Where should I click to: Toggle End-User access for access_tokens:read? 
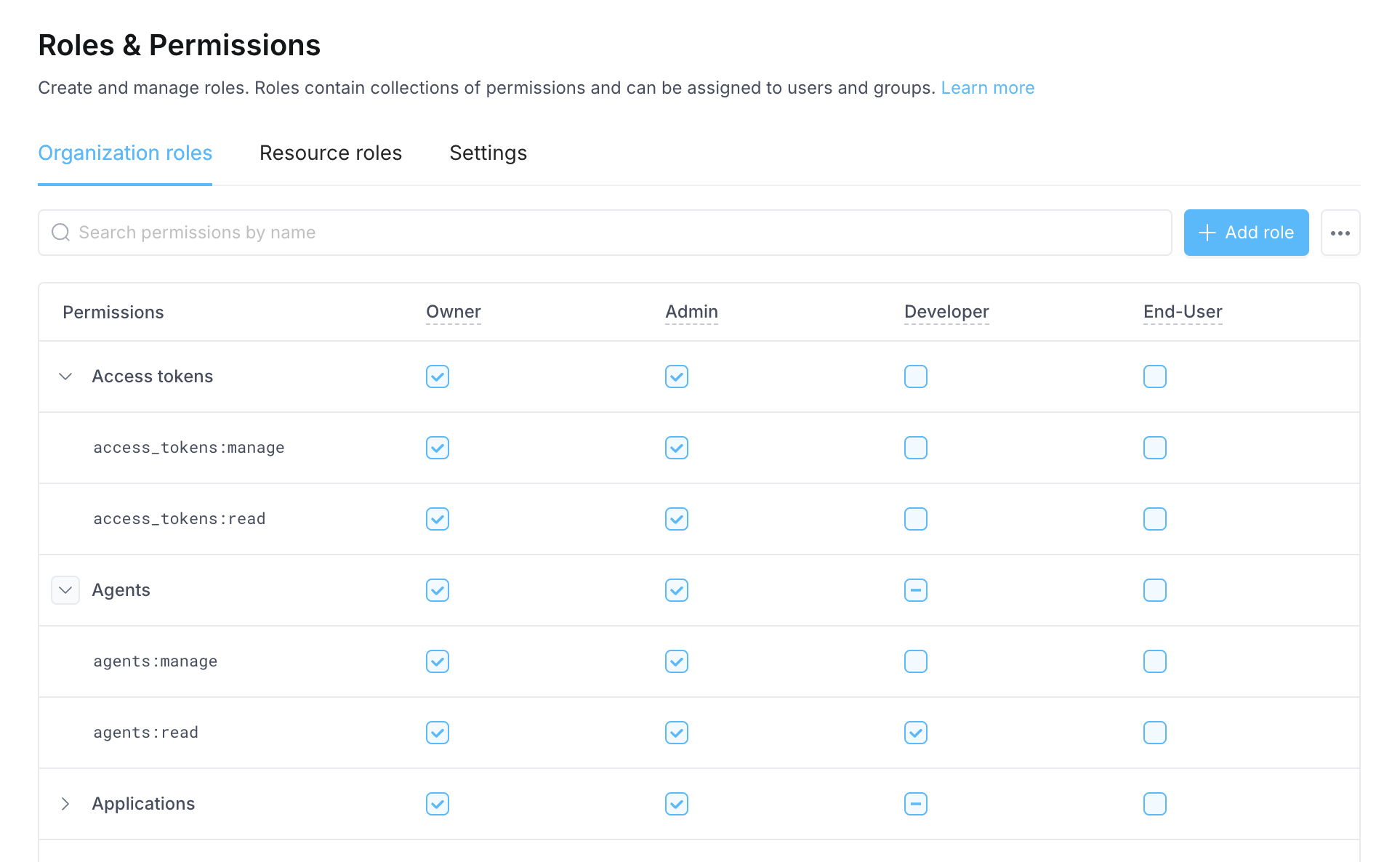pos(1154,519)
